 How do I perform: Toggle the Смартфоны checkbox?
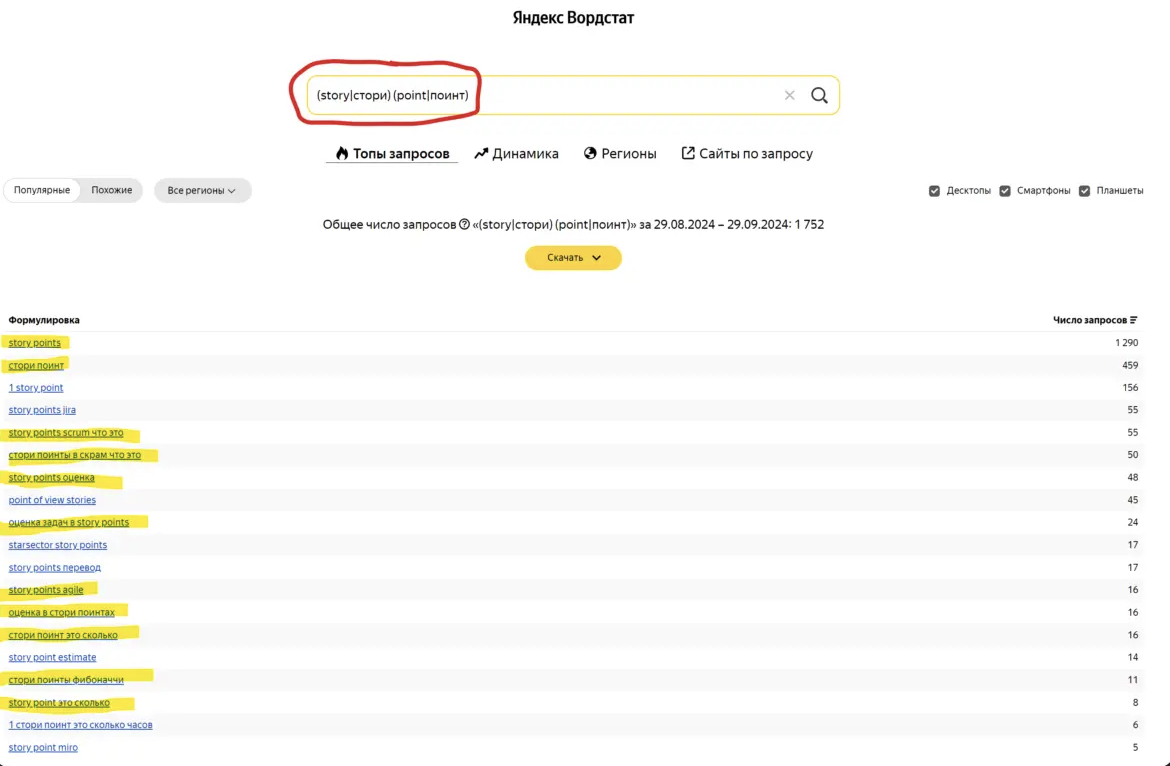click(x=1005, y=191)
